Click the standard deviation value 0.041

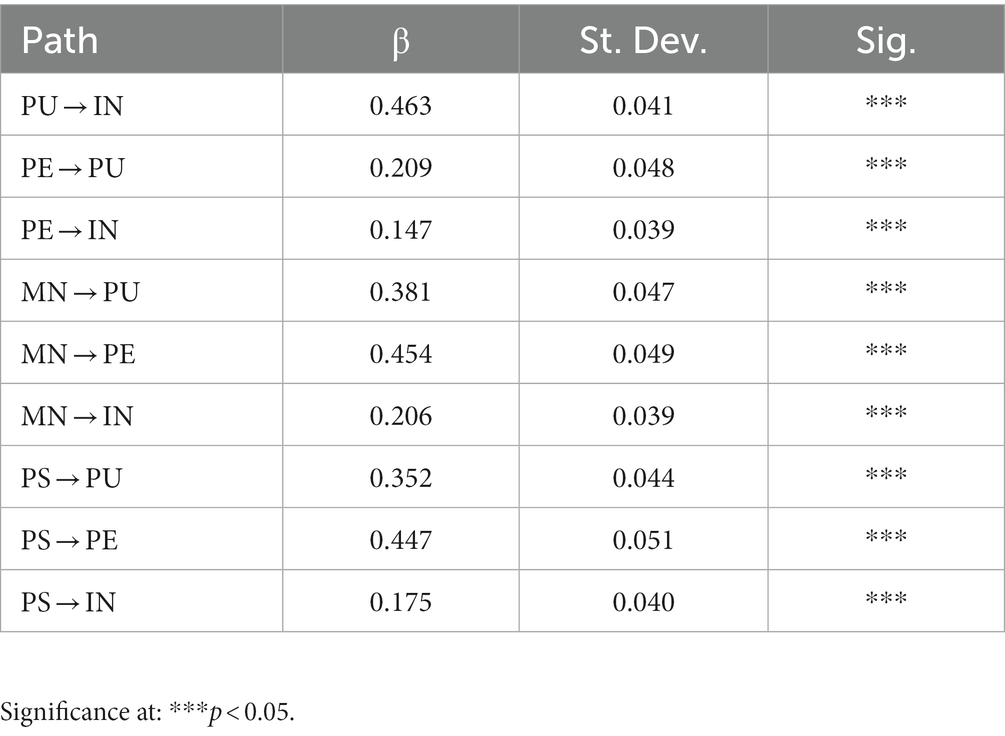tap(643, 105)
